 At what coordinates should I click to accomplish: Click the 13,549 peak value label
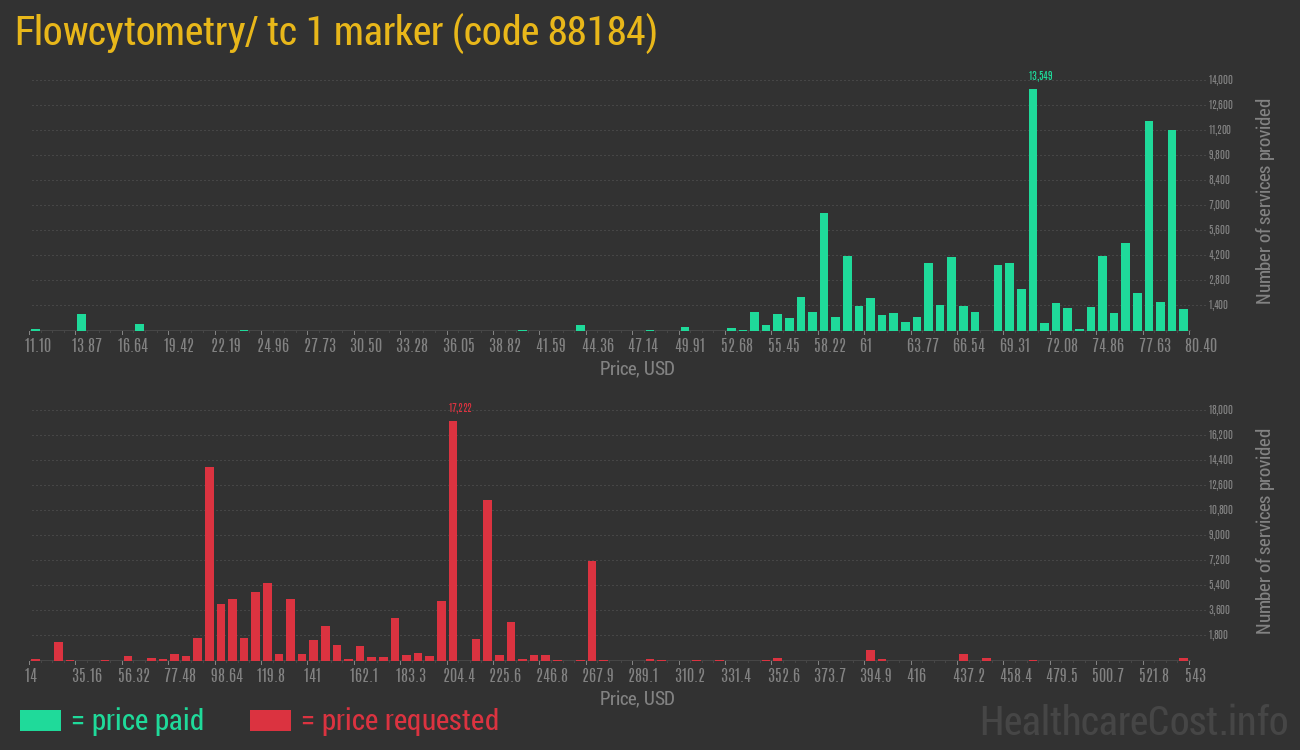tap(1040, 76)
